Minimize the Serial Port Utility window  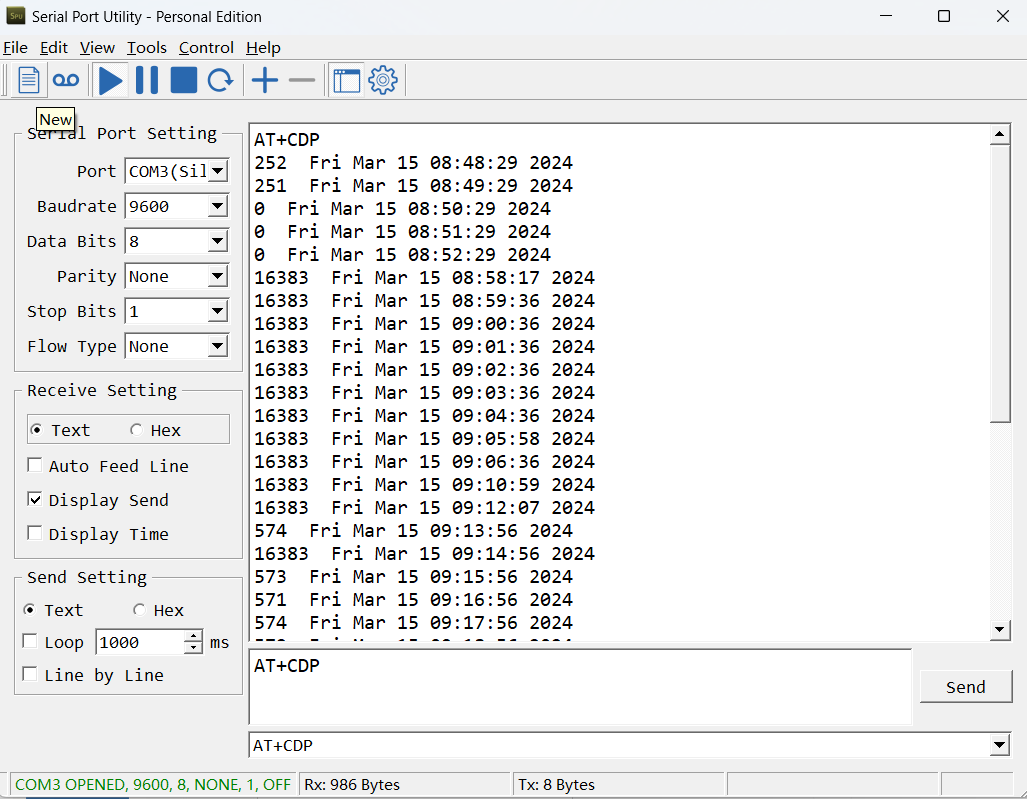(x=886, y=16)
